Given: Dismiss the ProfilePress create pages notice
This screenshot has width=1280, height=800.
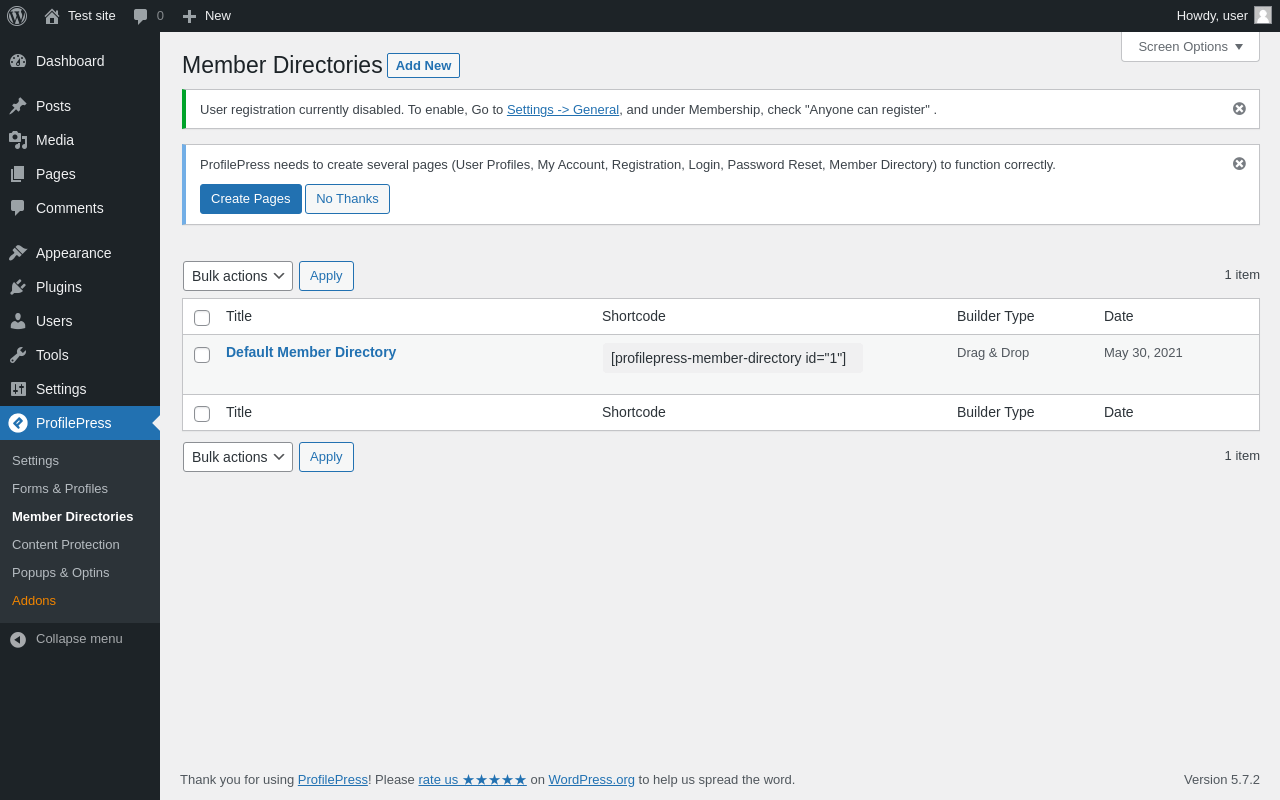Looking at the screenshot, I should click(x=1239, y=163).
